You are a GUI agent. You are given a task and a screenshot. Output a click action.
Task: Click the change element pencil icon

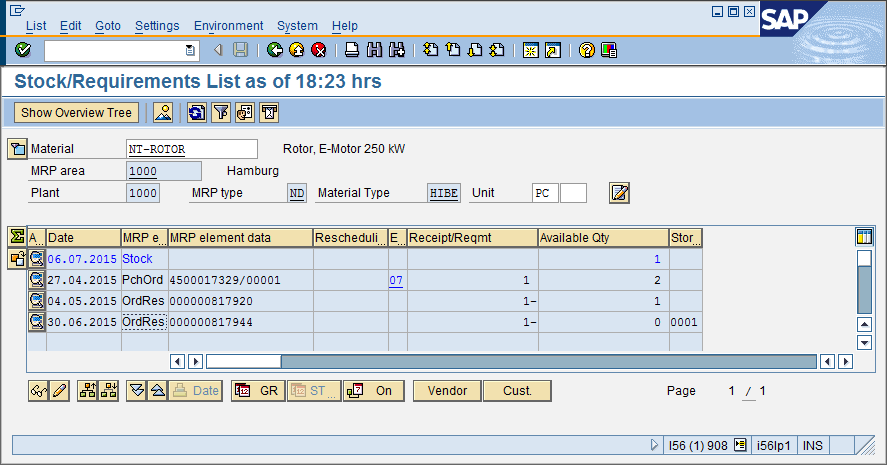point(59,391)
